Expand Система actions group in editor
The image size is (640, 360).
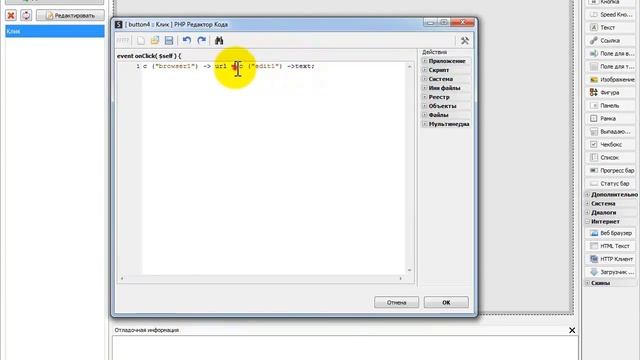coord(425,79)
